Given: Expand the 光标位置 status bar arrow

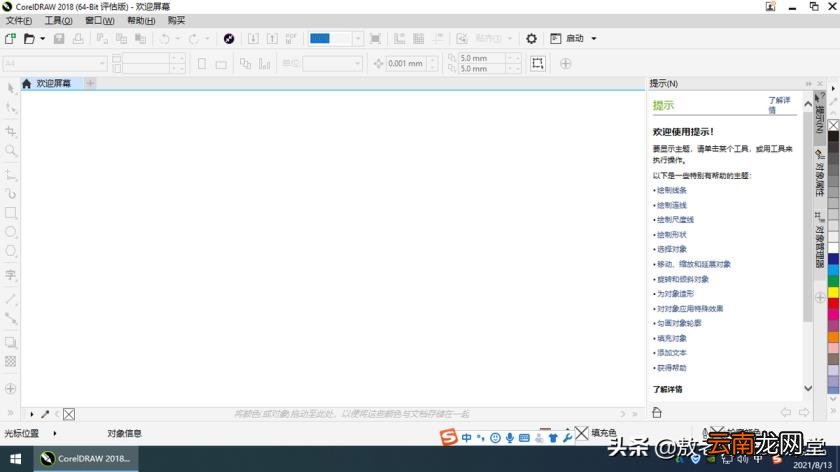Looking at the screenshot, I should 55,433.
